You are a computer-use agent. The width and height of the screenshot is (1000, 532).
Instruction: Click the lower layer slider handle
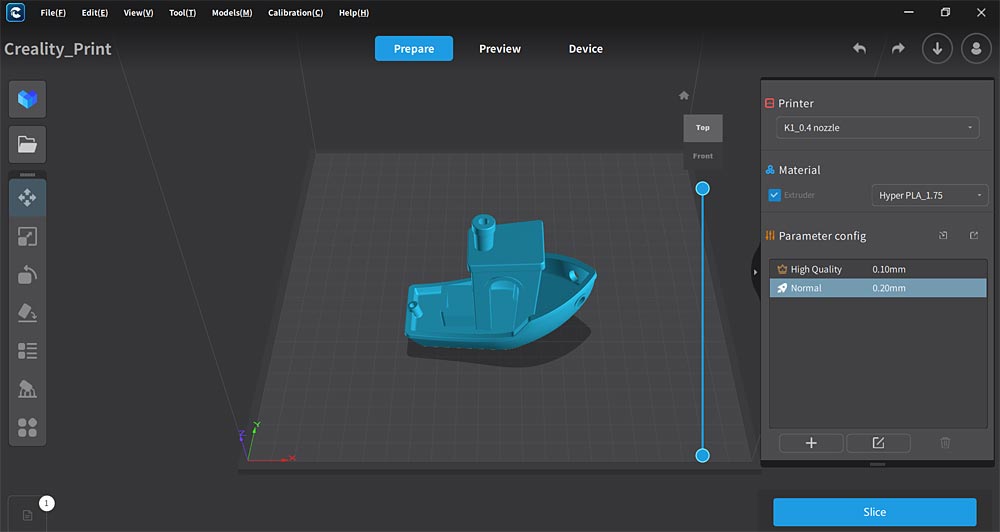pos(702,455)
